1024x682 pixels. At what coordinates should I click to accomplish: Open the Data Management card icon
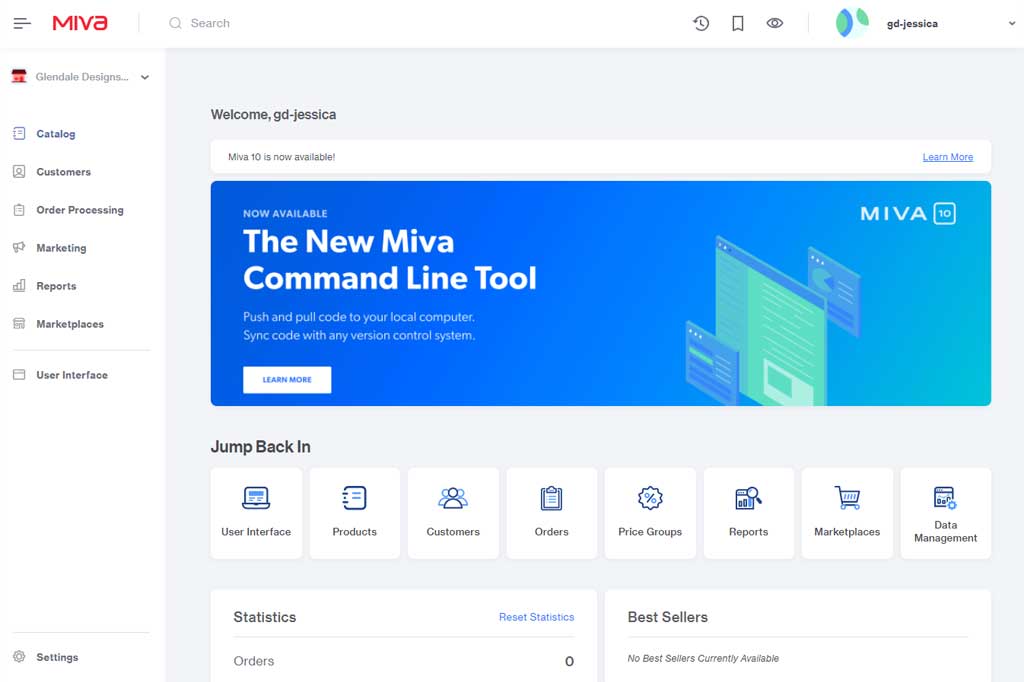[x=945, y=498]
